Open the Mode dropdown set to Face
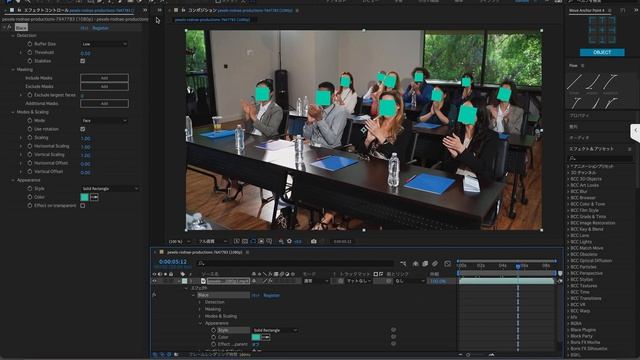The height and width of the screenshot is (360, 640). (104, 121)
